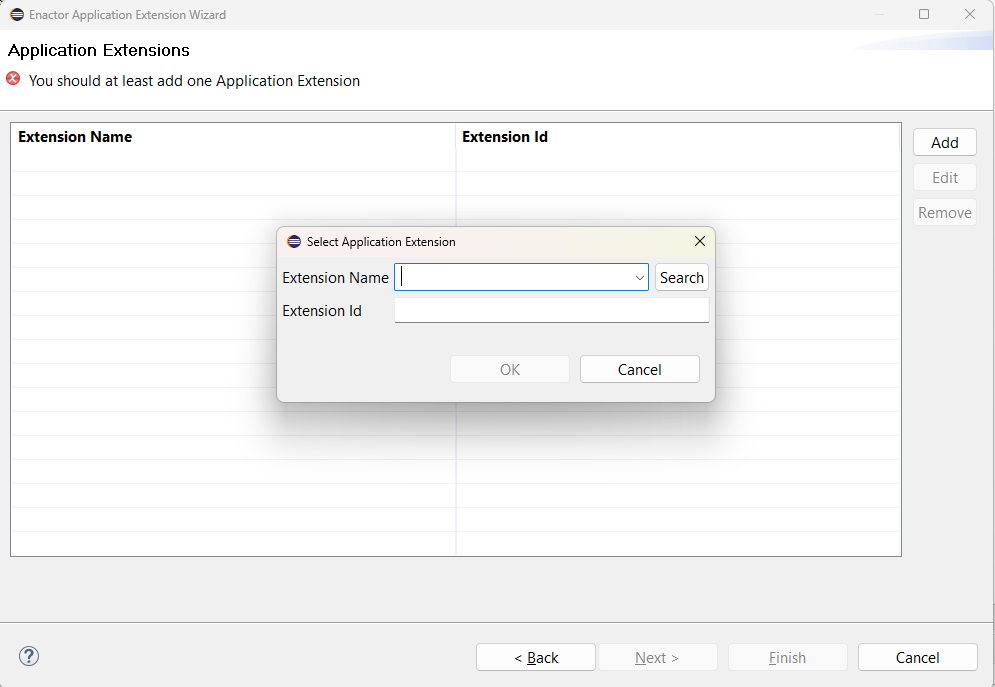995x687 pixels.
Task: Expand the Extension Name dropdown arrow
Action: [x=639, y=278]
